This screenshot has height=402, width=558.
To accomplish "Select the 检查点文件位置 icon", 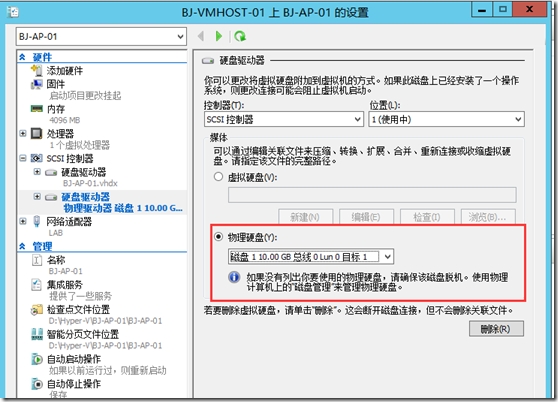I will [37, 310].
